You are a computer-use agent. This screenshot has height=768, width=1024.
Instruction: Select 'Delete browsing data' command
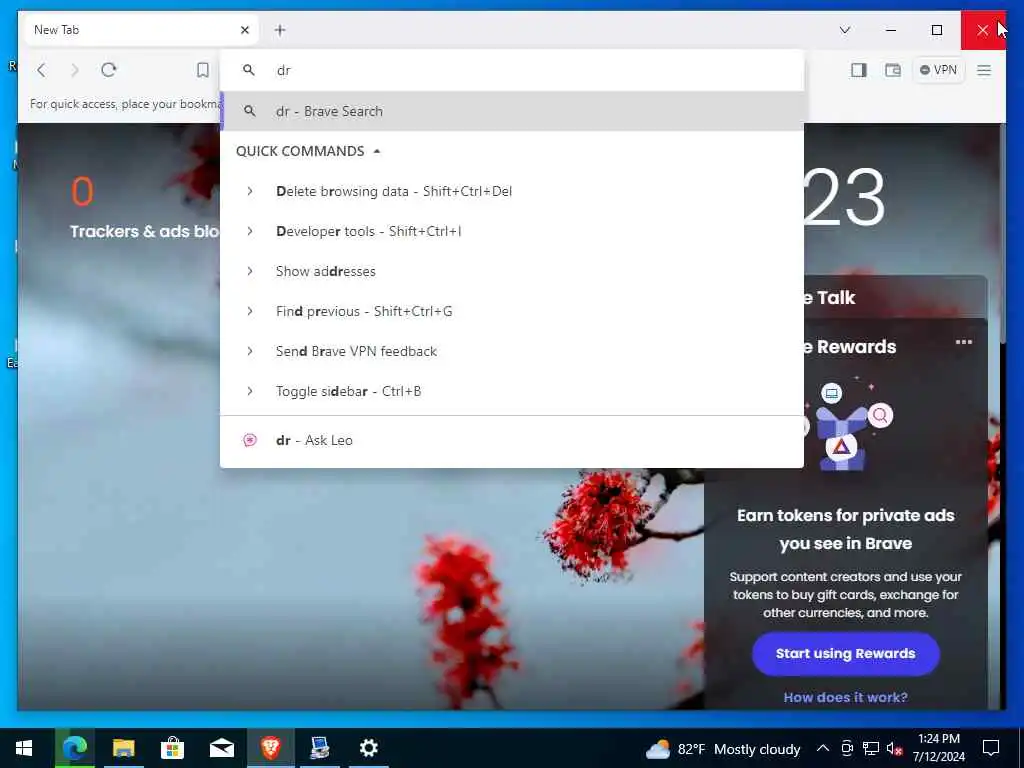point(512,191)
